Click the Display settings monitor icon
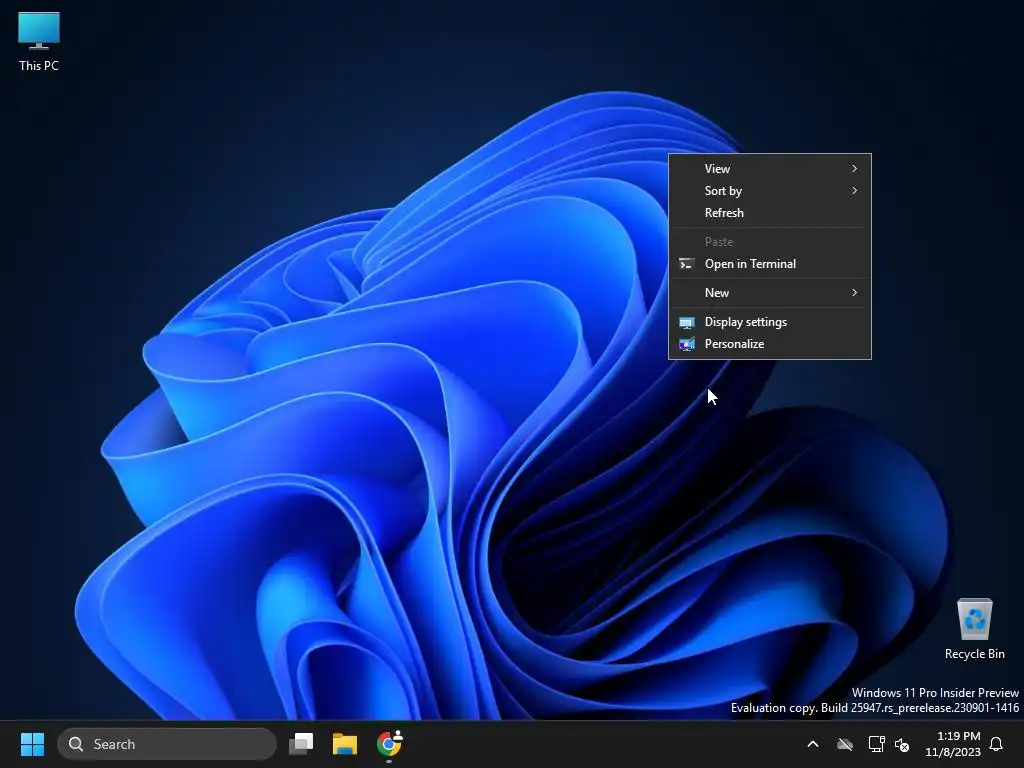Image resolution: width=1024 pixels, height=768 pixels. 686,323
